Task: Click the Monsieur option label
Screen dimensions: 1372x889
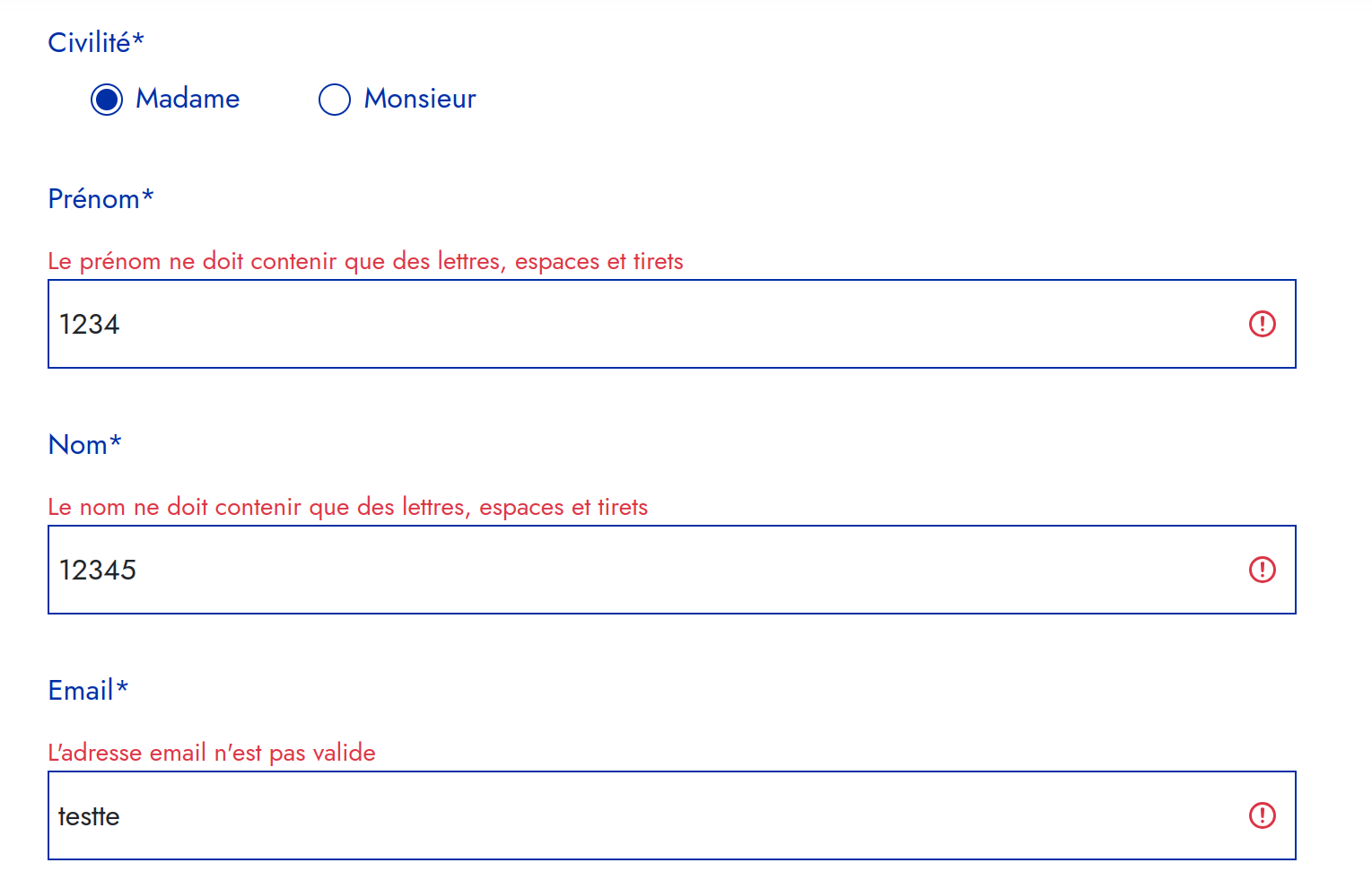Action: click(419, 99)
